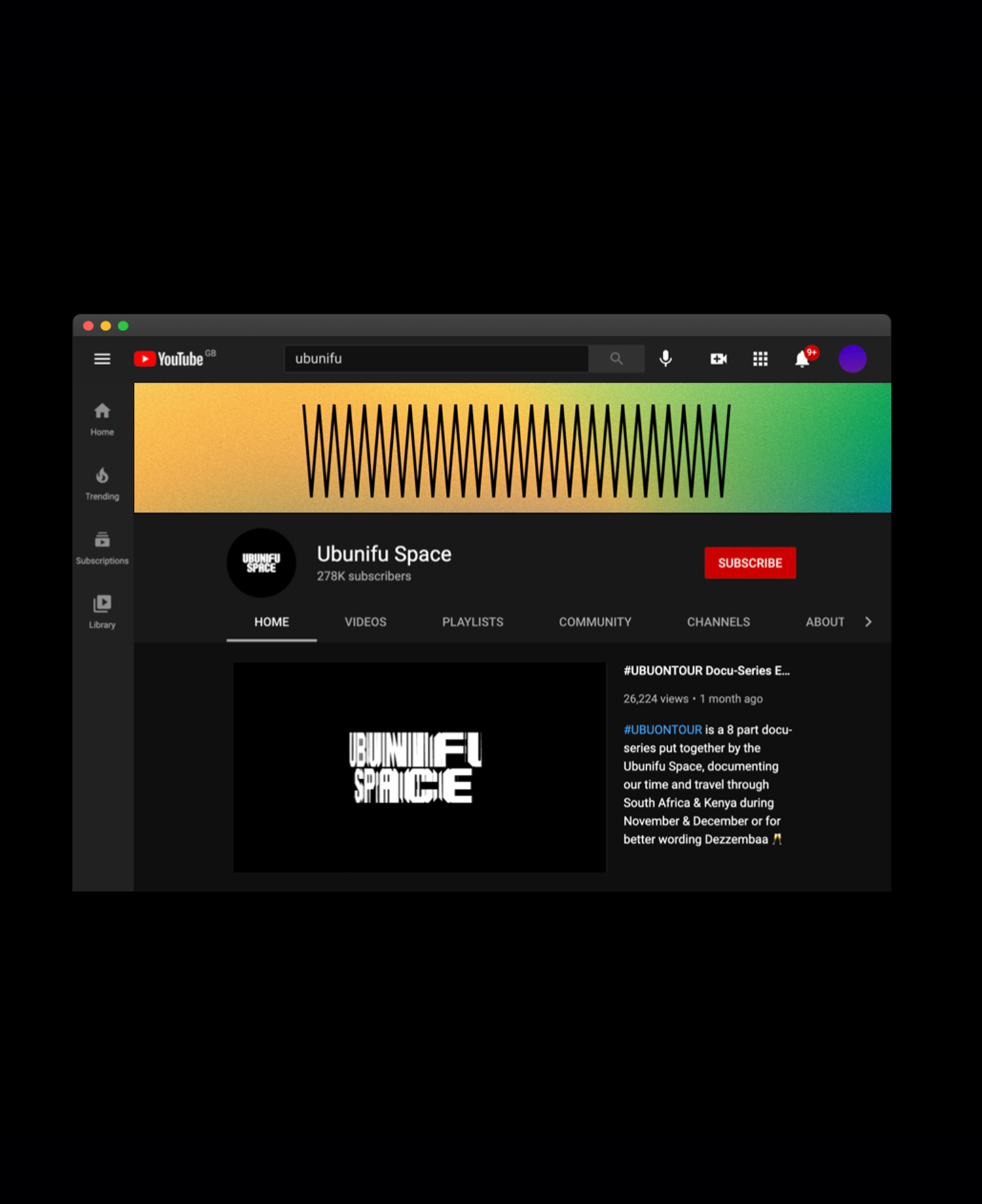Focus the search field containing ubunifu
Viewport: 982px width, 1204px height.
(436, 359)
